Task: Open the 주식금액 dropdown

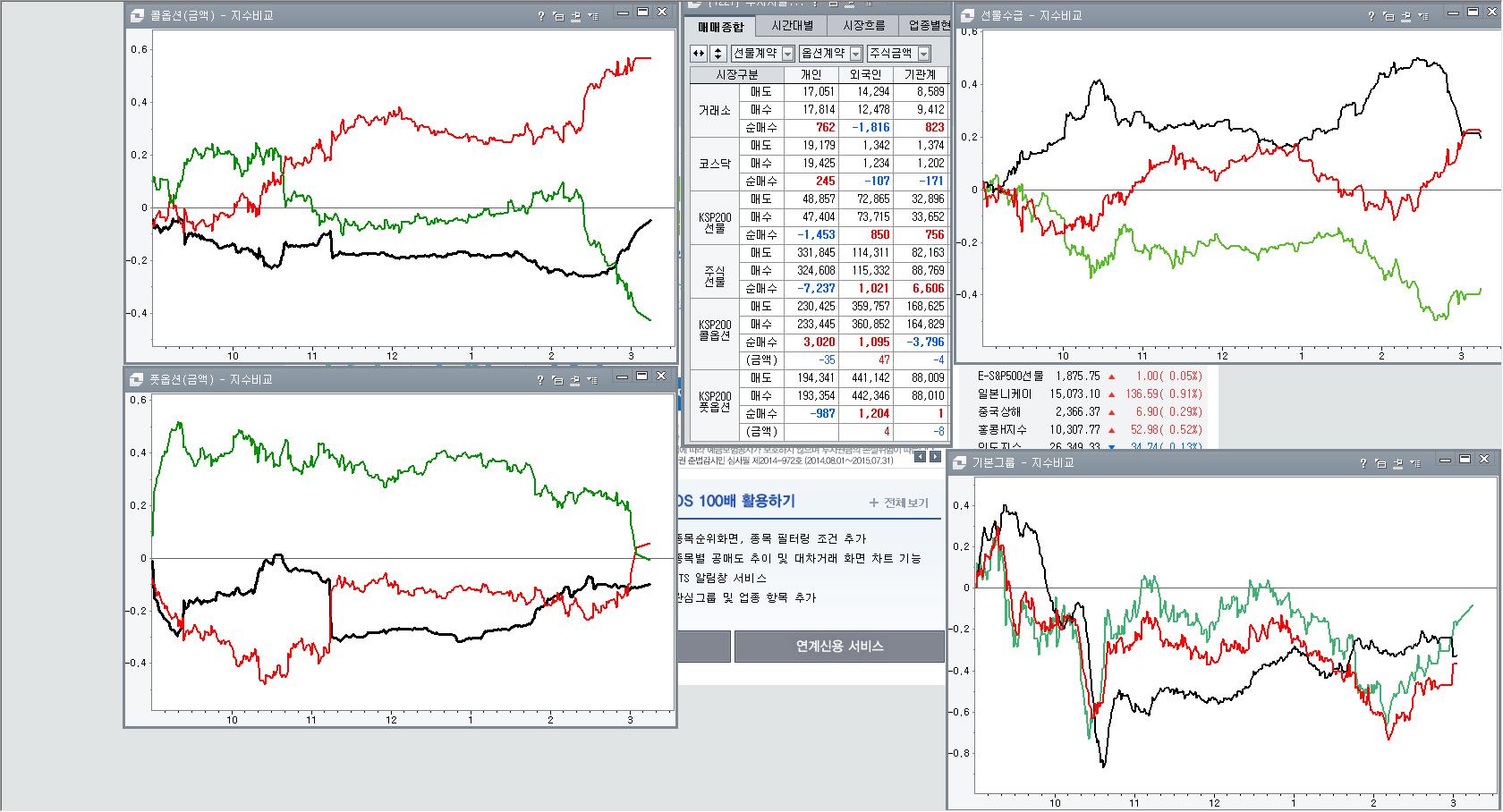Action: pos(898,54)
